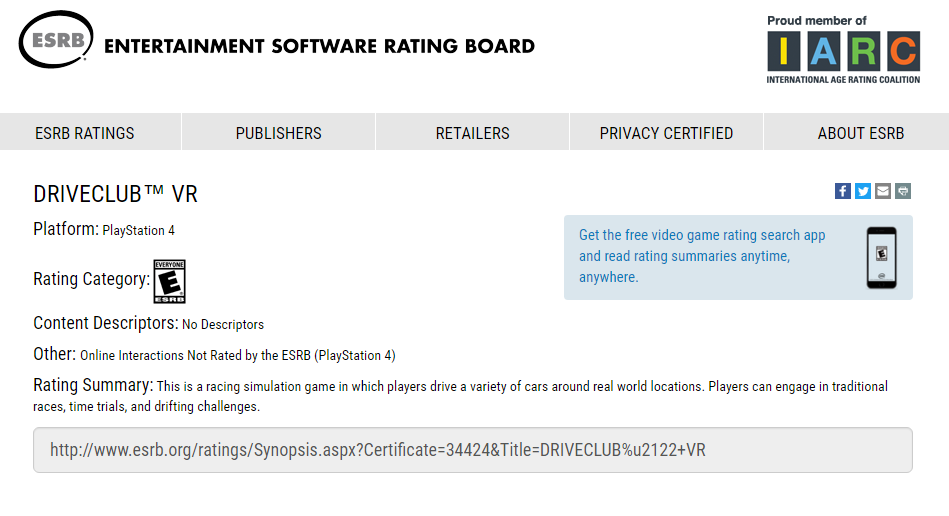This screenshot has width=949, height=516.
Task: Click the email share icon
Action: (883, 191)
